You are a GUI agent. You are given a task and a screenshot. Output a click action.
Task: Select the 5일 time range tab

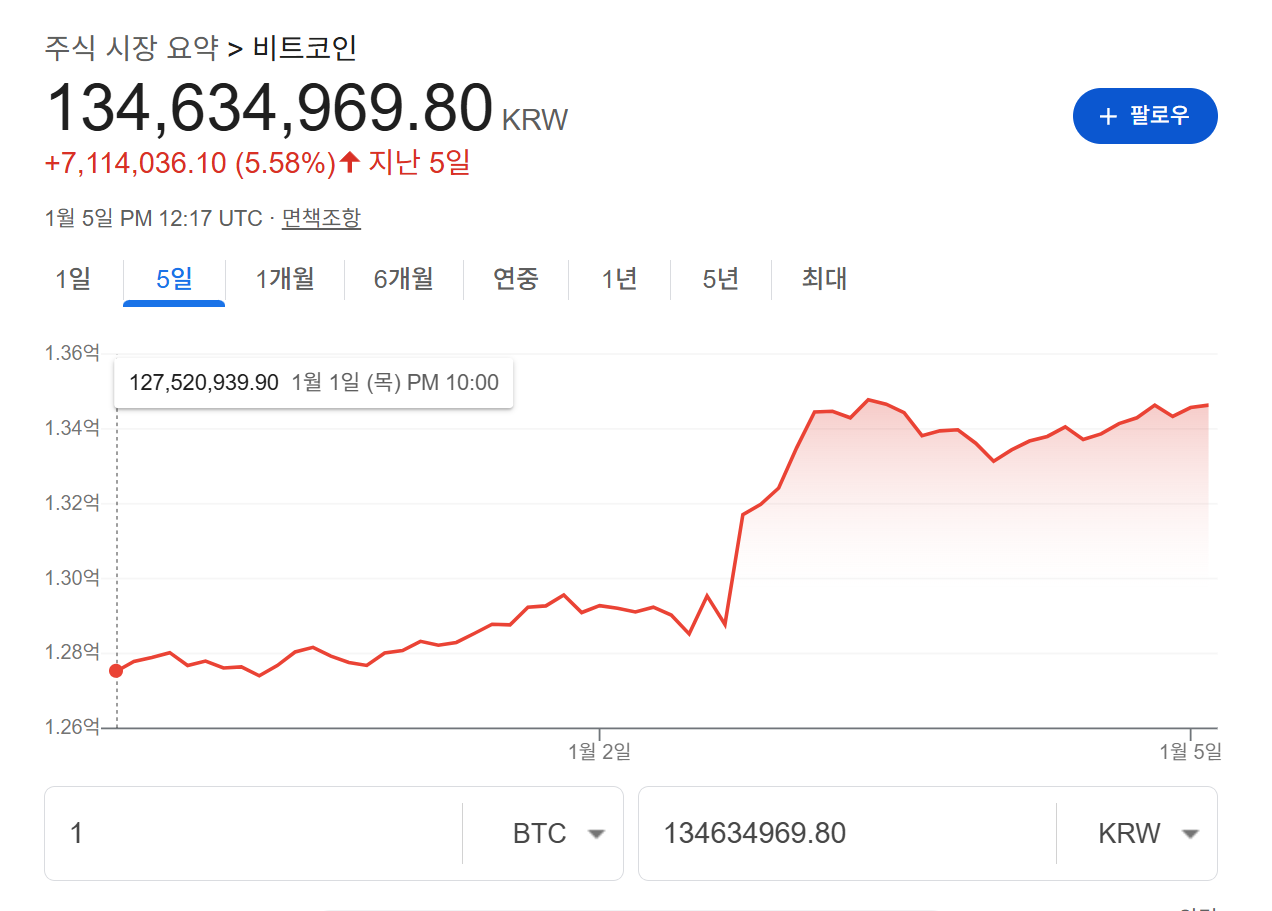point(173,280)
